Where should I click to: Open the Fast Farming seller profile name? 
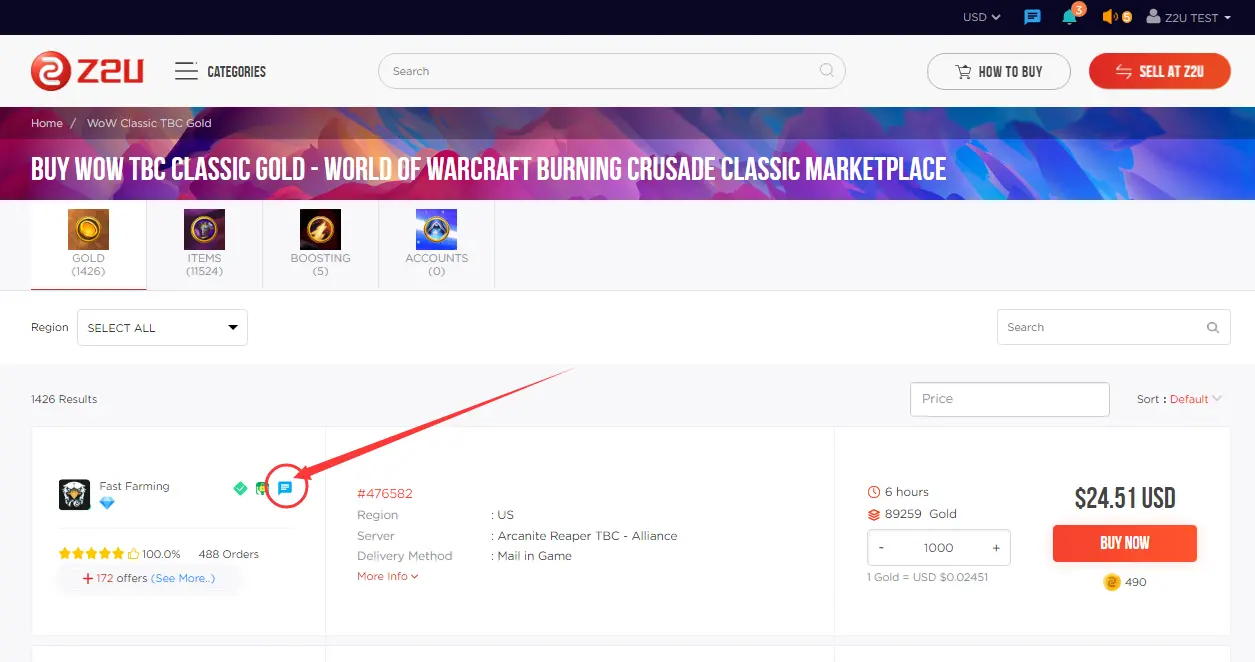tap(135, 486)
